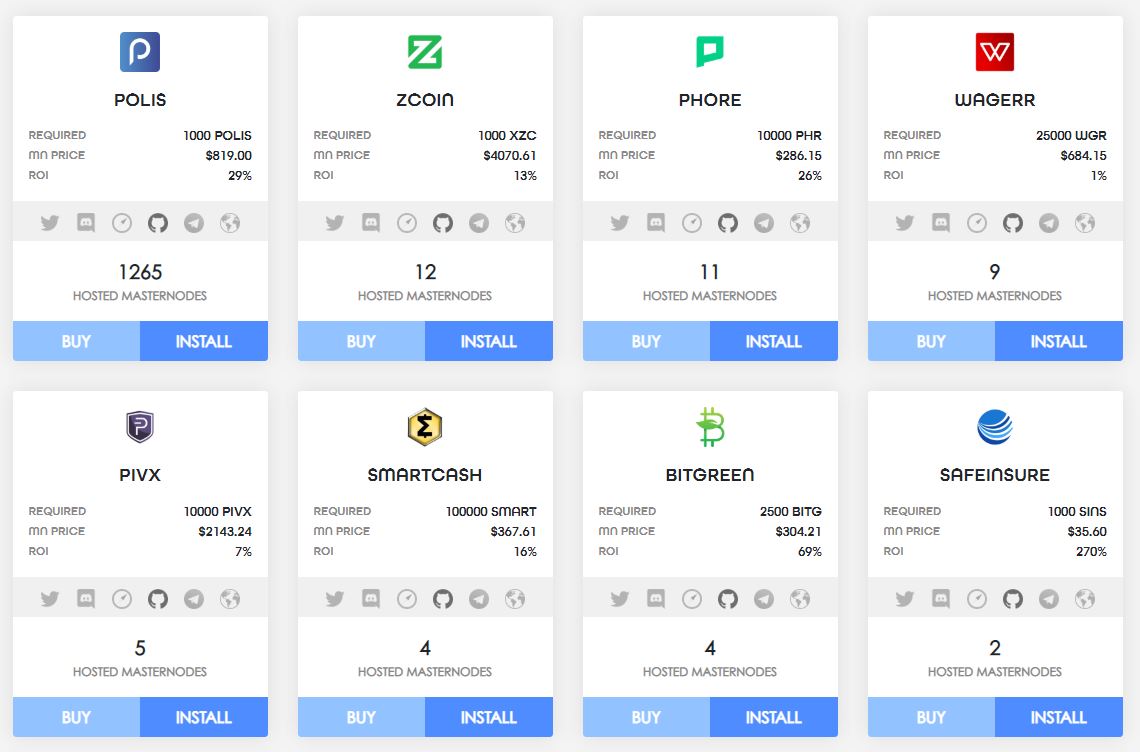Open Wagerr's Telegram icon
Image resolution: width=1140 pixels, height=752 pixels.
click(1048, 223)
